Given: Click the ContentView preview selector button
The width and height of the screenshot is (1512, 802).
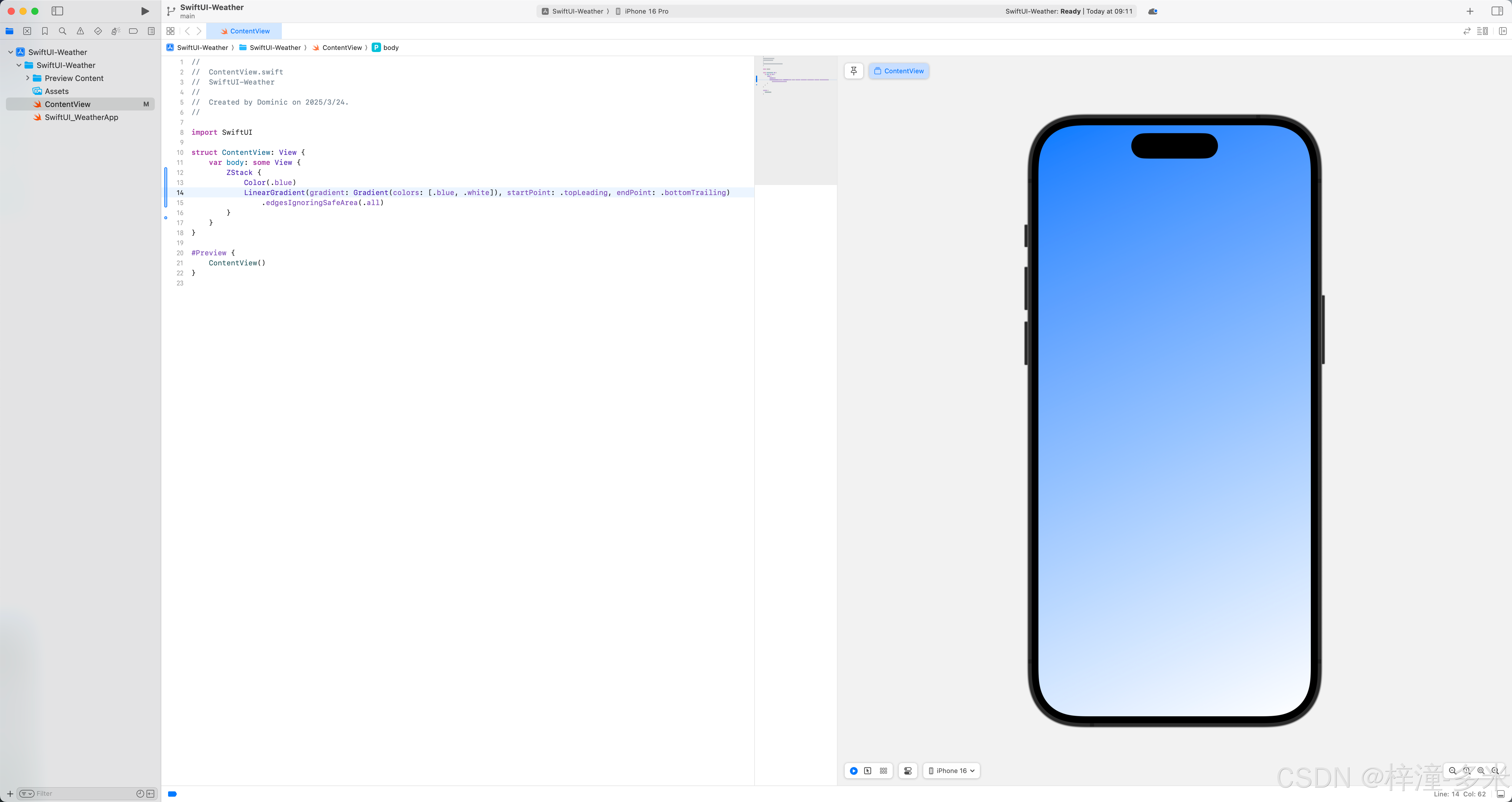Looking at the screenshot, I should tap(899, 71).
